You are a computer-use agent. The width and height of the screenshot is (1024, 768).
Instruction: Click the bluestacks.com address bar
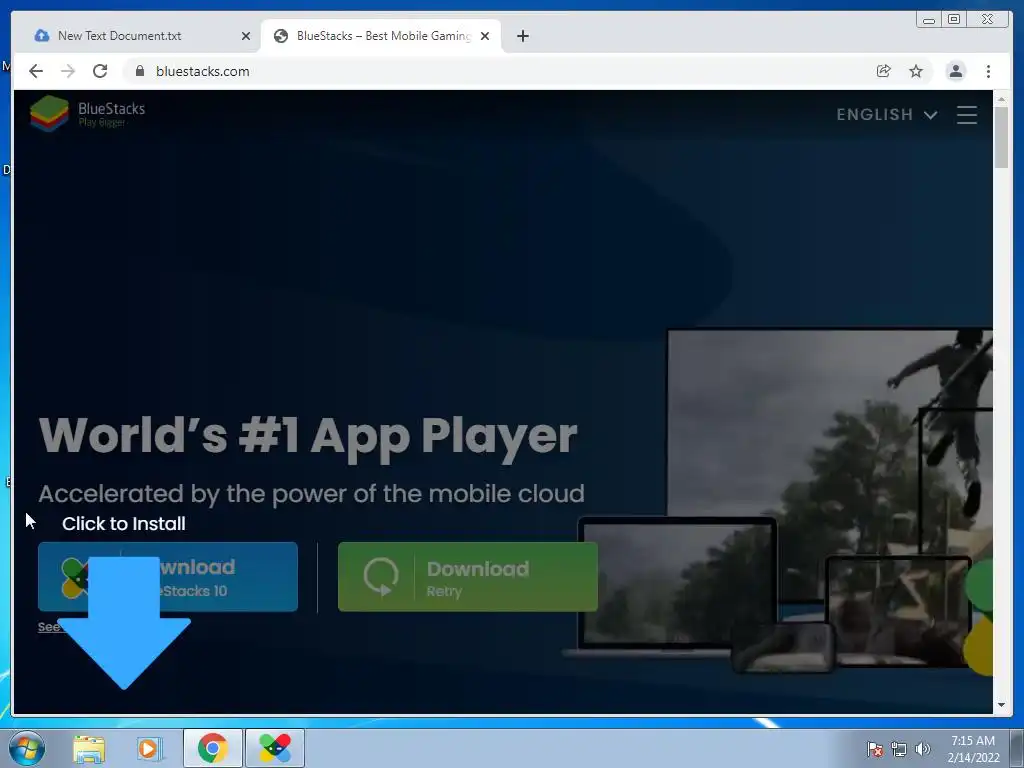[496, 71]
